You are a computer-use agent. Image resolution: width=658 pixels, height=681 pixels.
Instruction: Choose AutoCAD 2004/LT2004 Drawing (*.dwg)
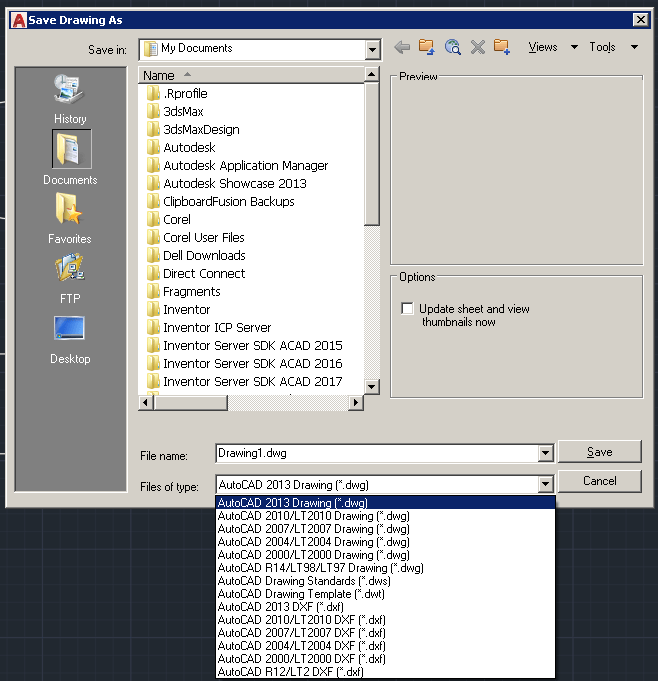[385, 542]
